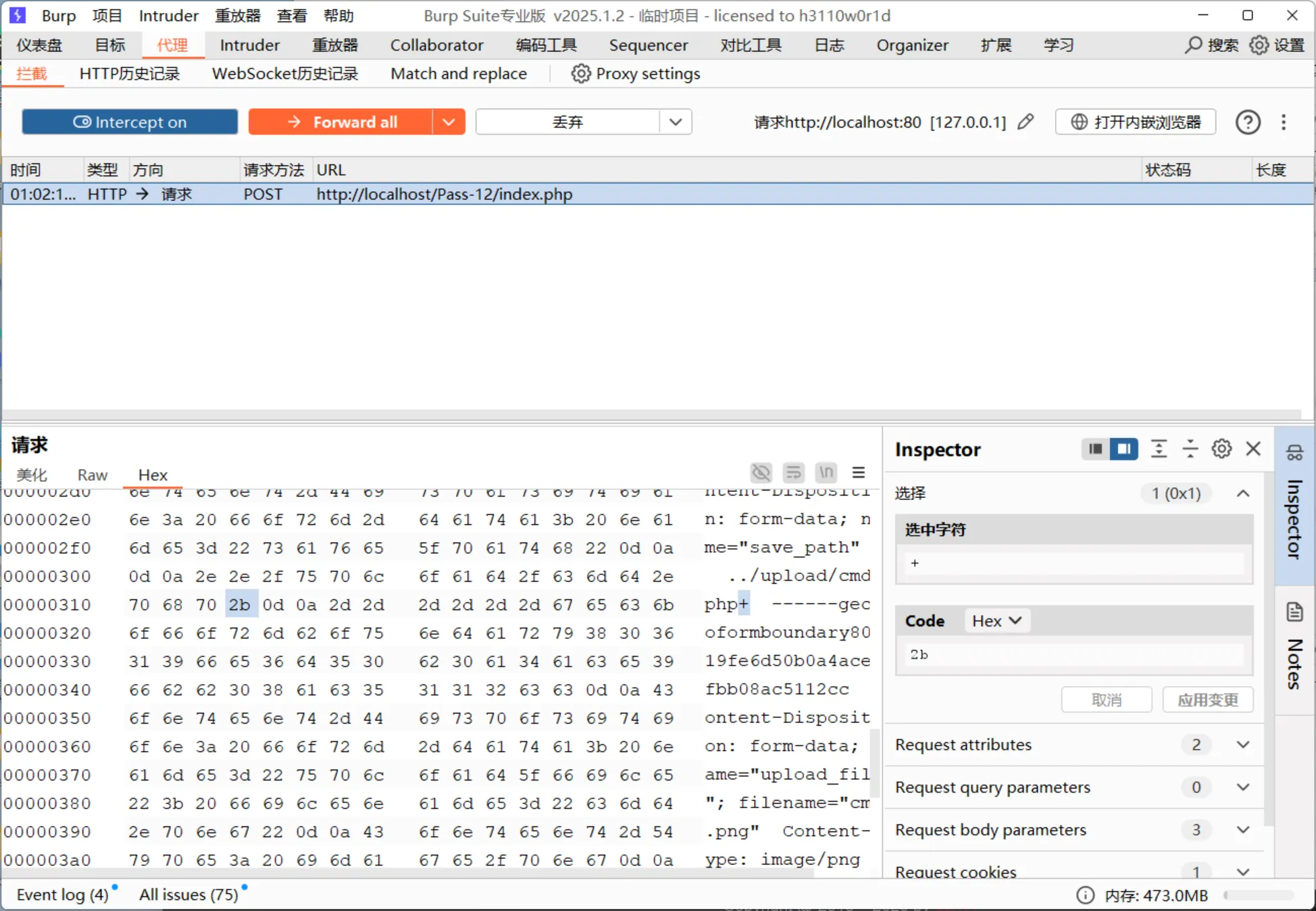Screen dimensions: 1316x911
Task: Open the Code Hex format dropdown
Action: [x=996, y=620]
